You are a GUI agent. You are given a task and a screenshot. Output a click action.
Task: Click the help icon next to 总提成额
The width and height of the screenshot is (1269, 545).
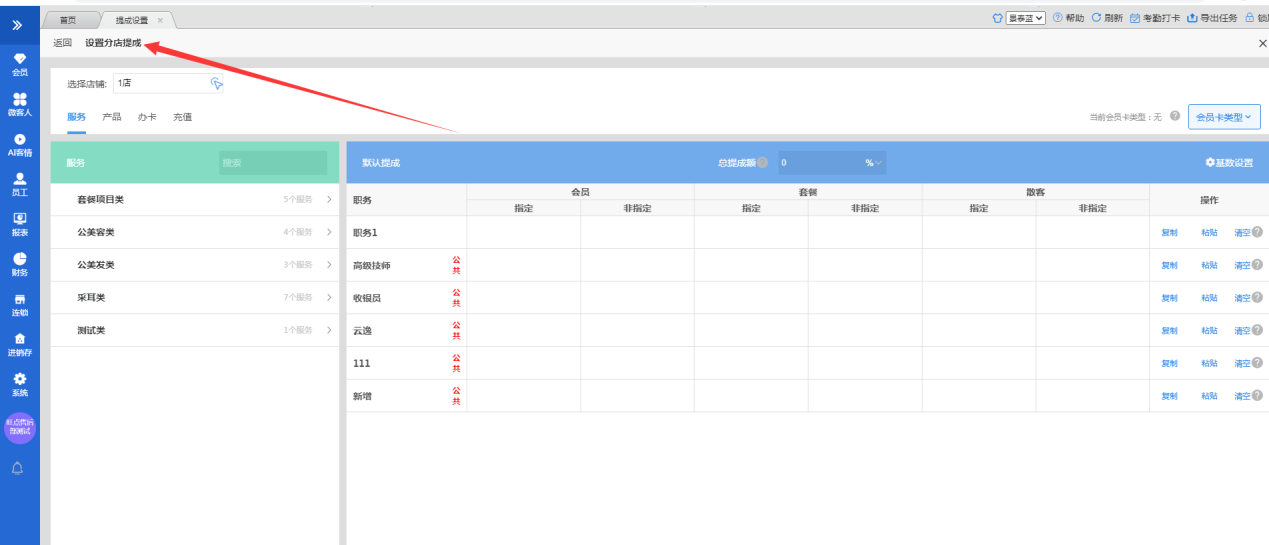[762, 162]
